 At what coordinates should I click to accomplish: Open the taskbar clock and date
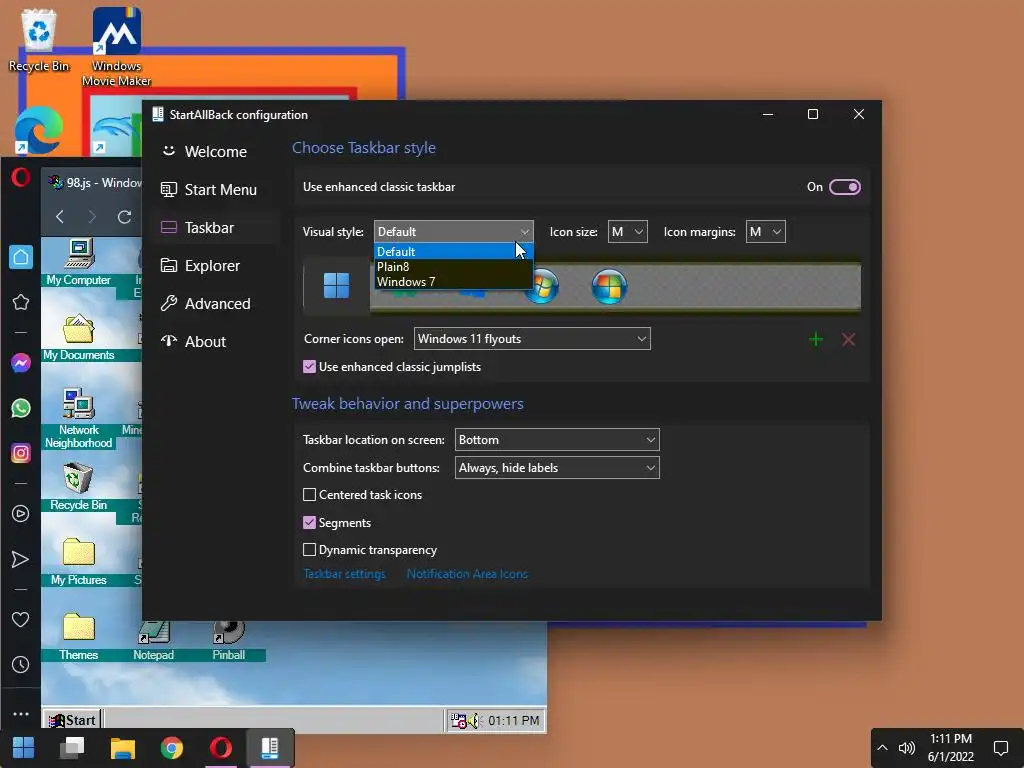click(951, 748)
